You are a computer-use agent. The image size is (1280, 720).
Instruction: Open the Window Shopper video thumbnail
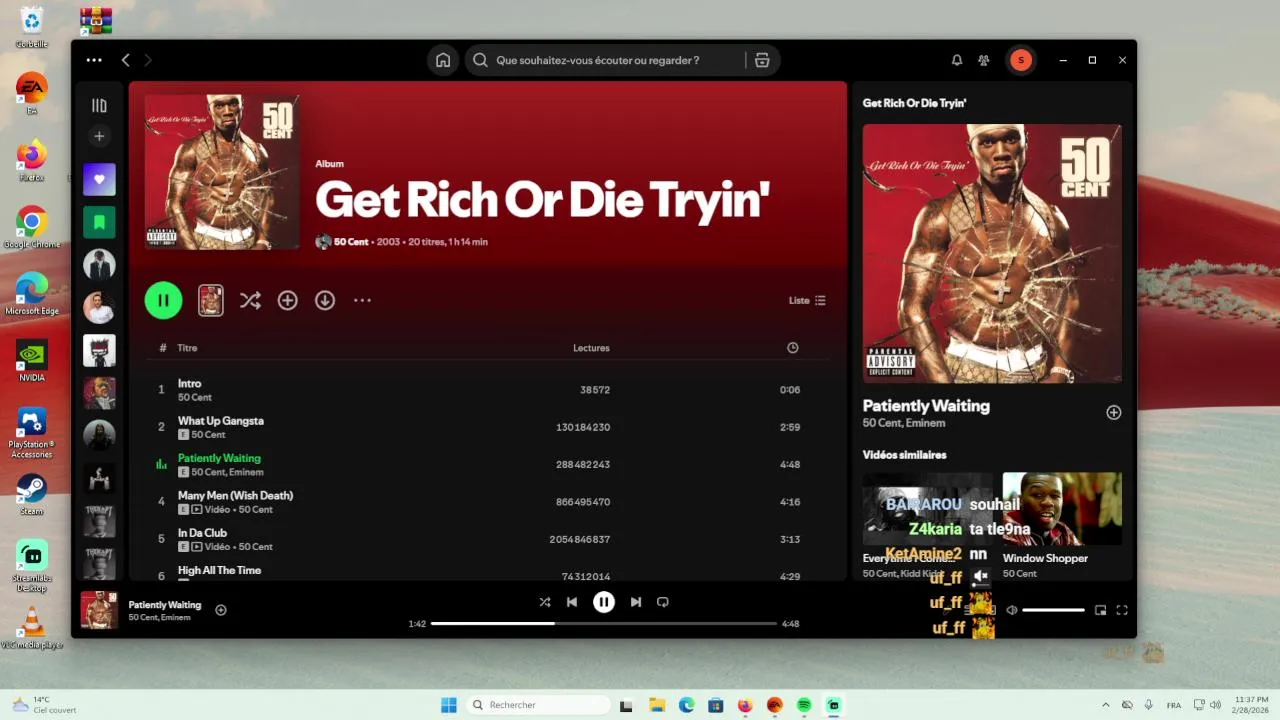coord(1062,509)
